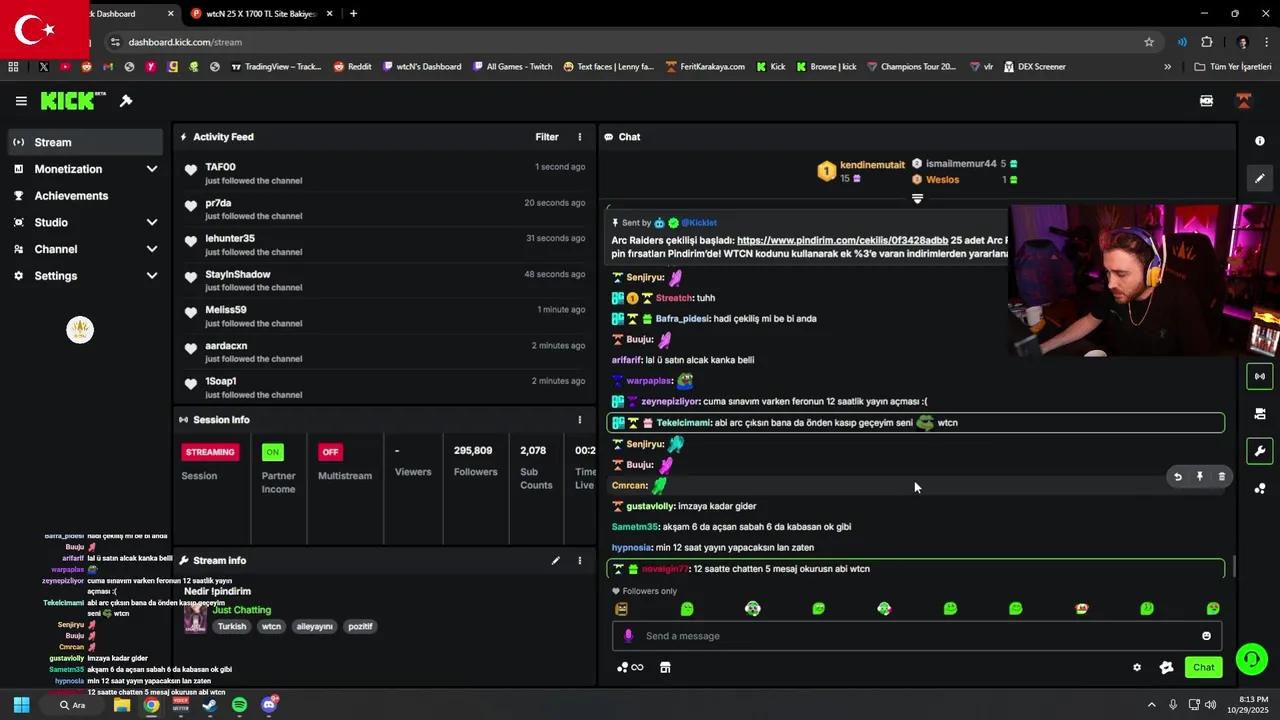The width and height of the screenshot is (1280, 720).
Task: Click the aileyayını stream tag
Action: (314, 627)
